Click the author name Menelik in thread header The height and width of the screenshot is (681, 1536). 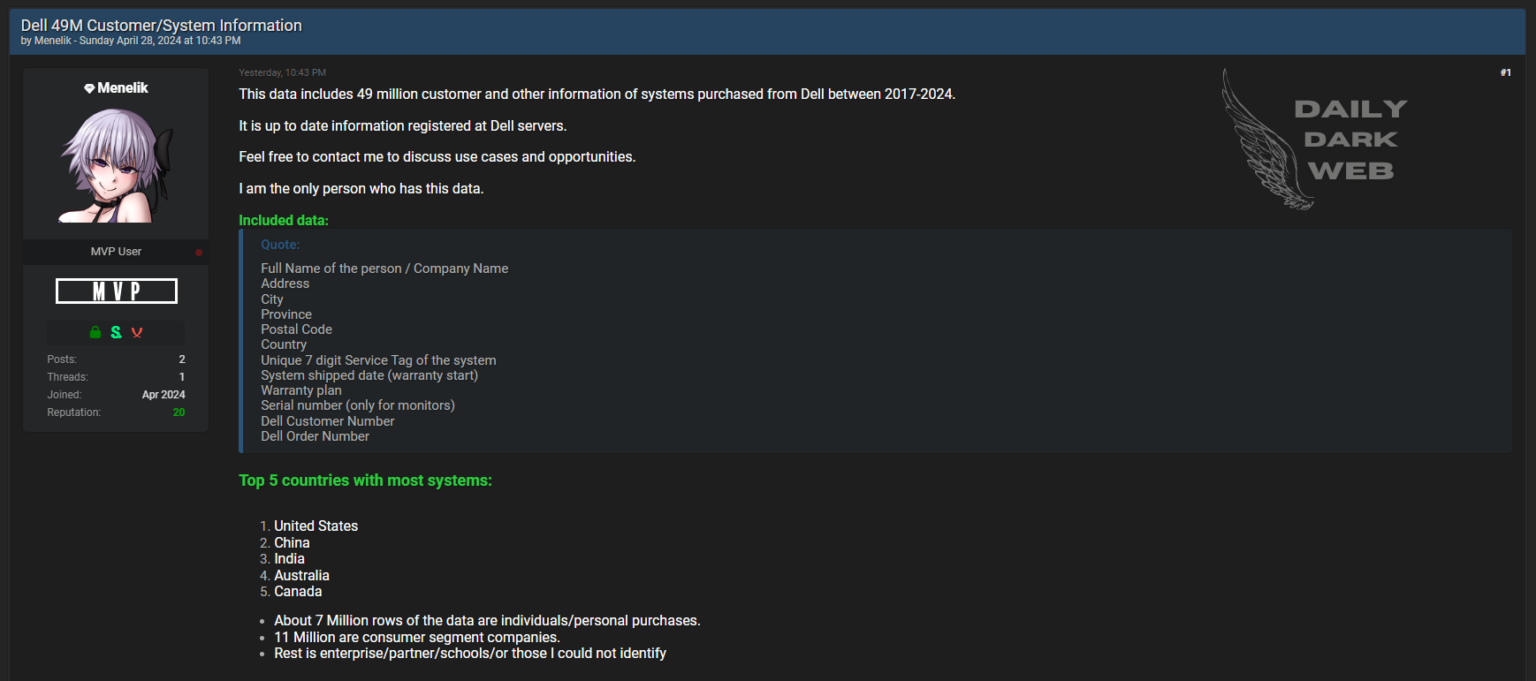coord(53,41)
